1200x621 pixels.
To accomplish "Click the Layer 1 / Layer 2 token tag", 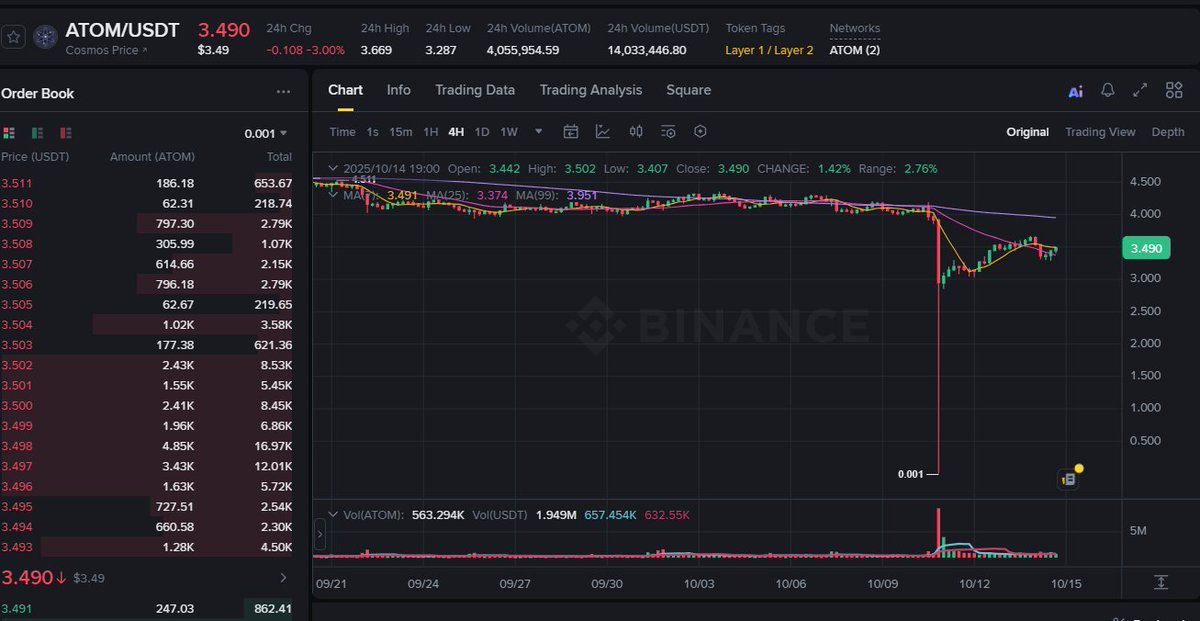I will pos(769,50).
